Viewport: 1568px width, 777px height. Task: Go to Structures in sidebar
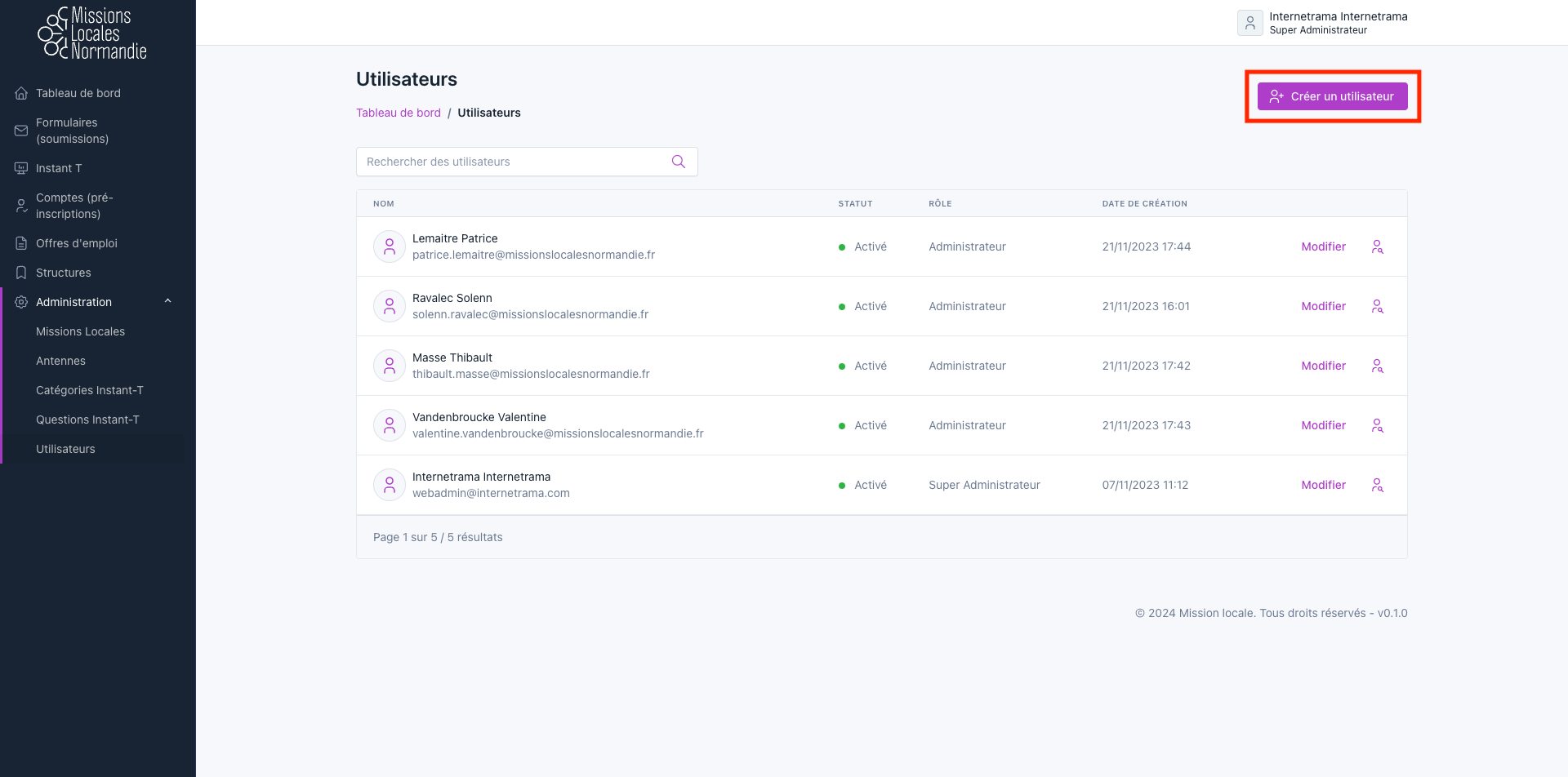pos(63,273)
